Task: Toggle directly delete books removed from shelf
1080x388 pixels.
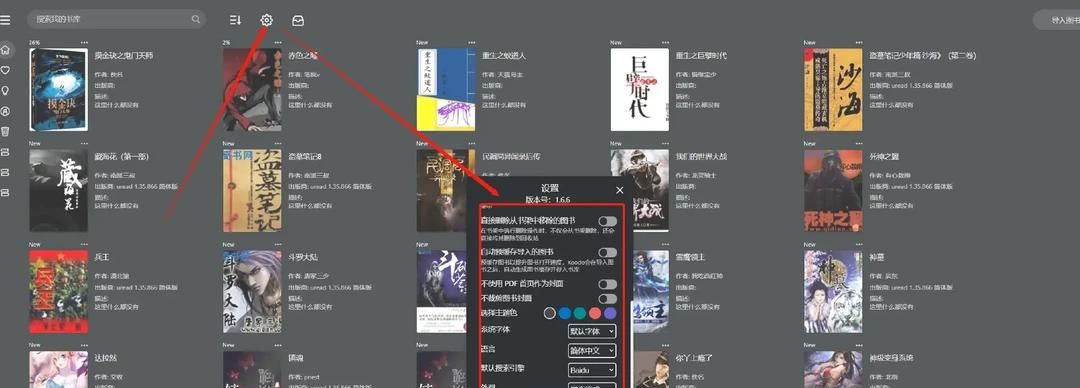Action: tap(607, 221)
